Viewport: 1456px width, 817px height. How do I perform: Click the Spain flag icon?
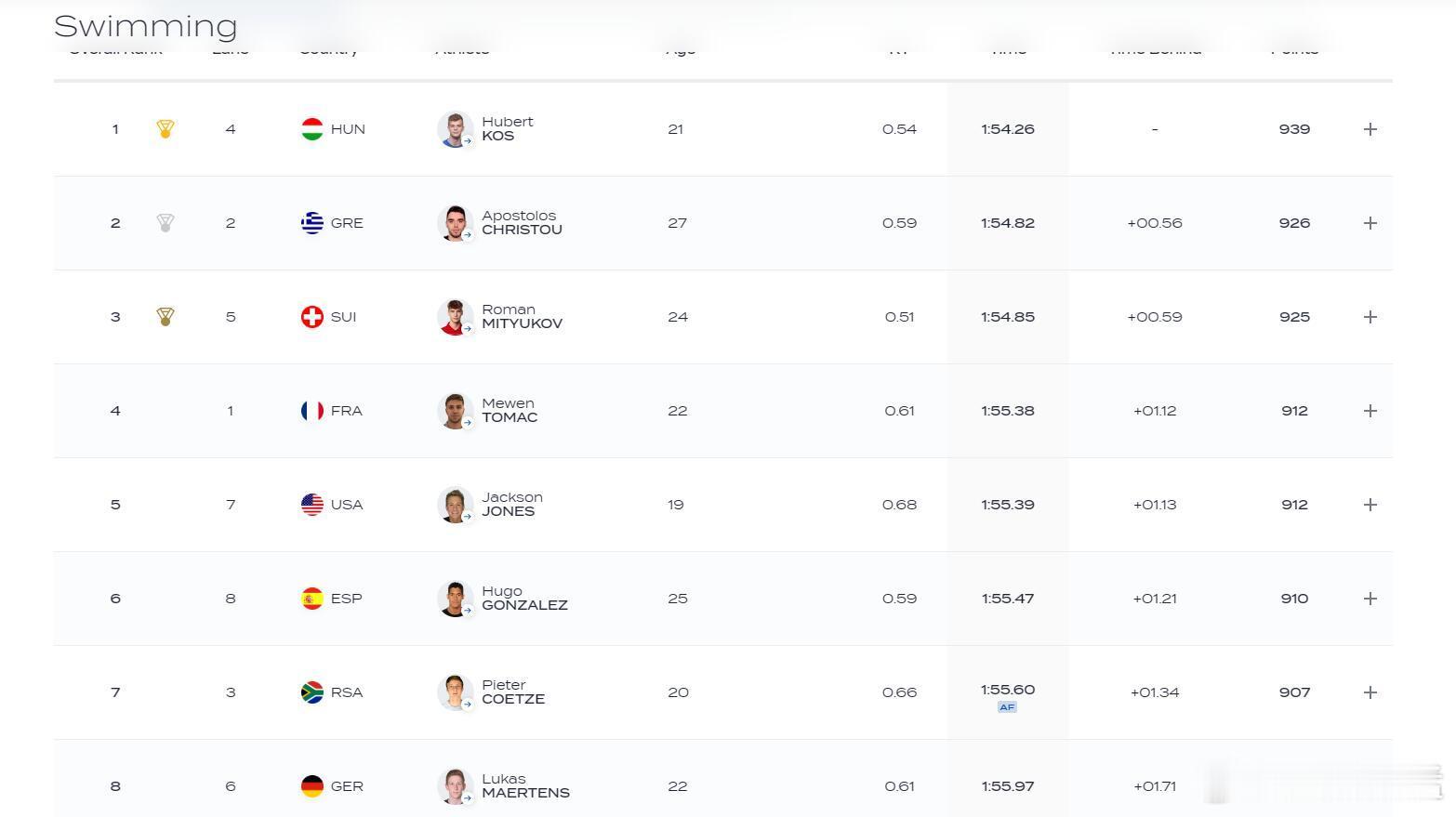point(312,599)
